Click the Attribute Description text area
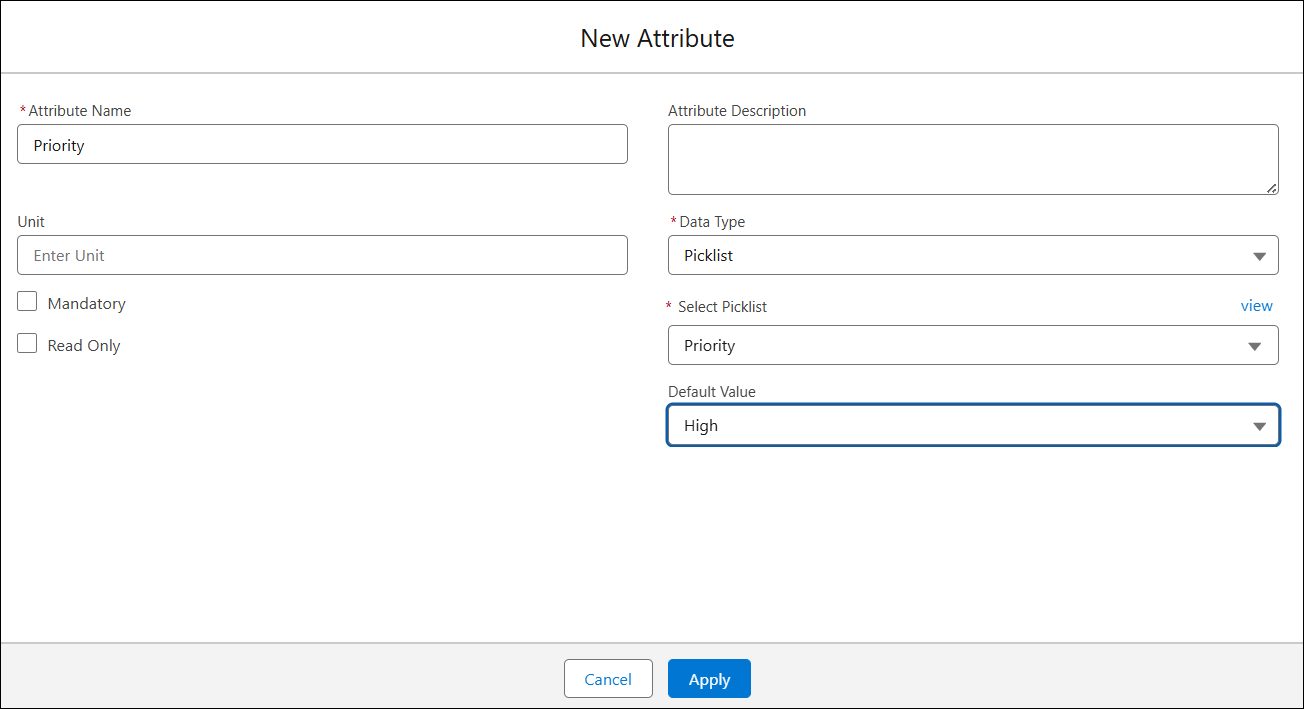 973,159
